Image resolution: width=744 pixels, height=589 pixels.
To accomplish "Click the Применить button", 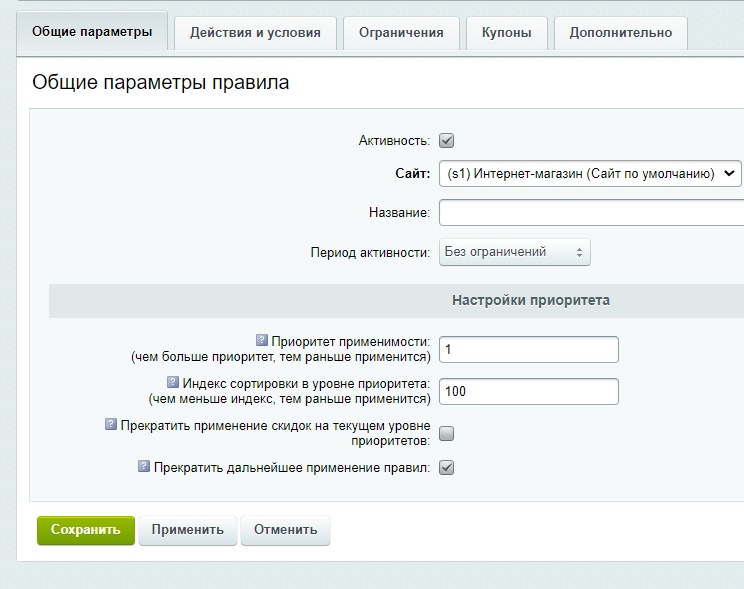I will (187, 530).
